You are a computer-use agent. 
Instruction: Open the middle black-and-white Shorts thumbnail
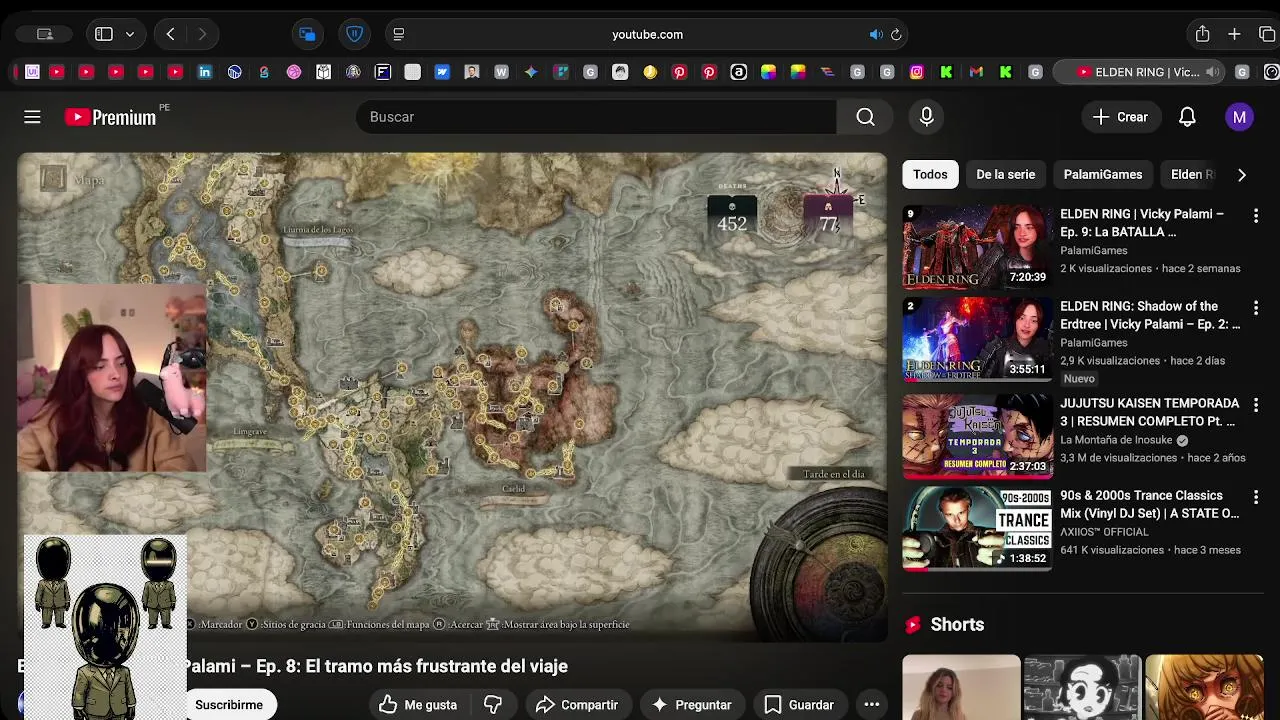(x=1082, y=687)
